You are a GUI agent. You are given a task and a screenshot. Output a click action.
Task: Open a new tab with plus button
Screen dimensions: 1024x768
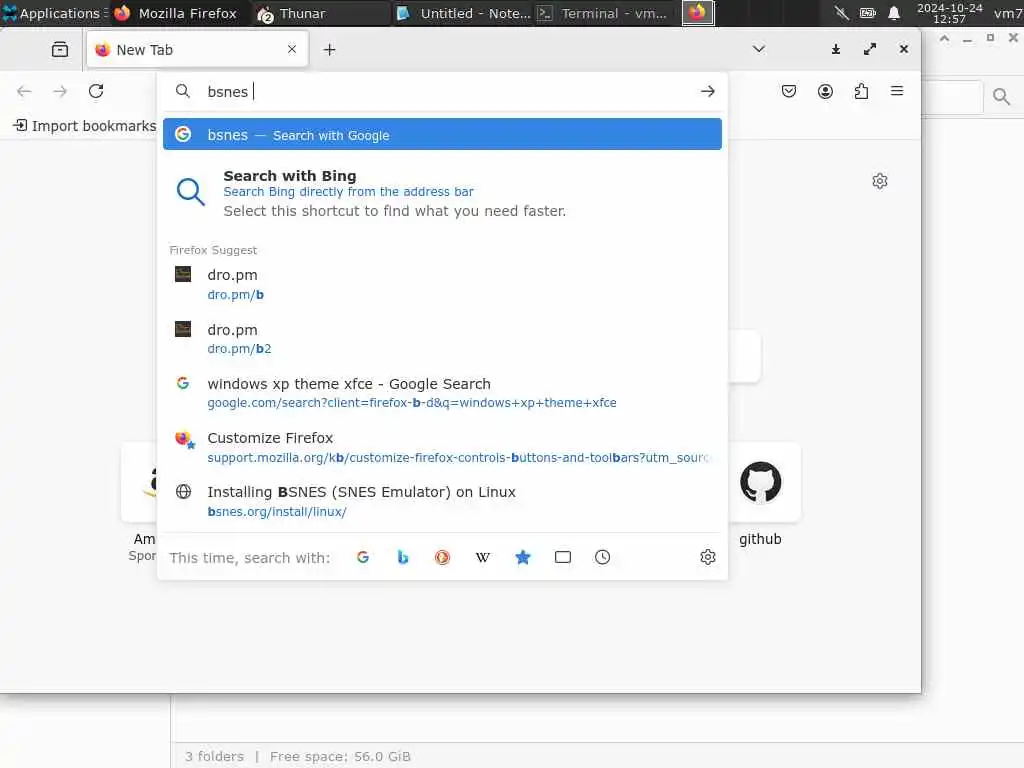point(329,50)
